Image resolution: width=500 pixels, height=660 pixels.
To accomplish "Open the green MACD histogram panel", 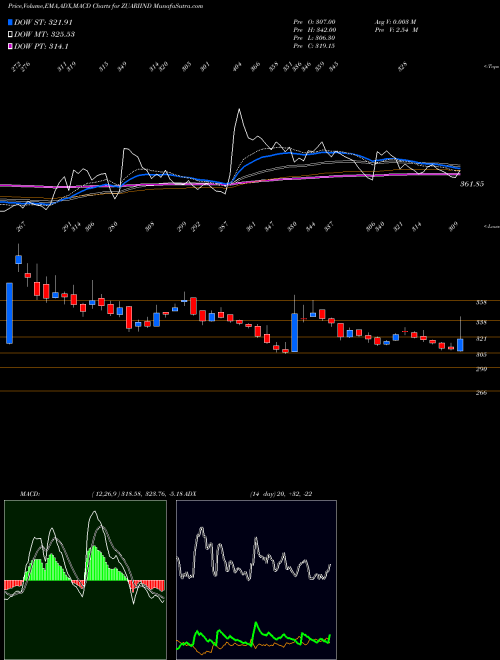I will (x=85, y=580).
